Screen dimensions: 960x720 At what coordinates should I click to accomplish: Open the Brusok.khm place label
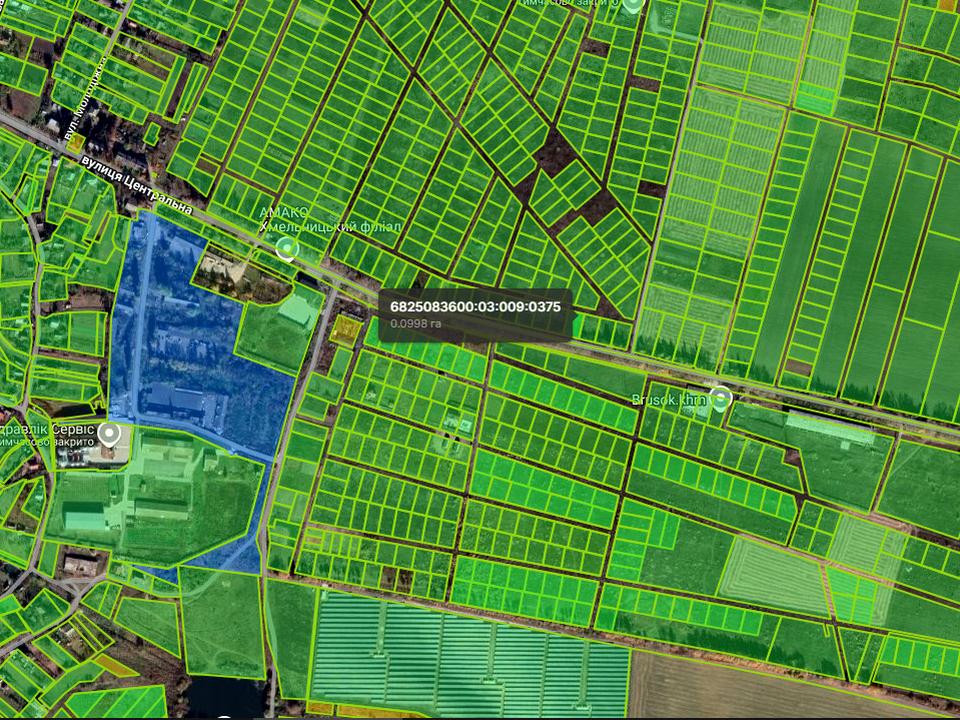click(x=668, y=399)
